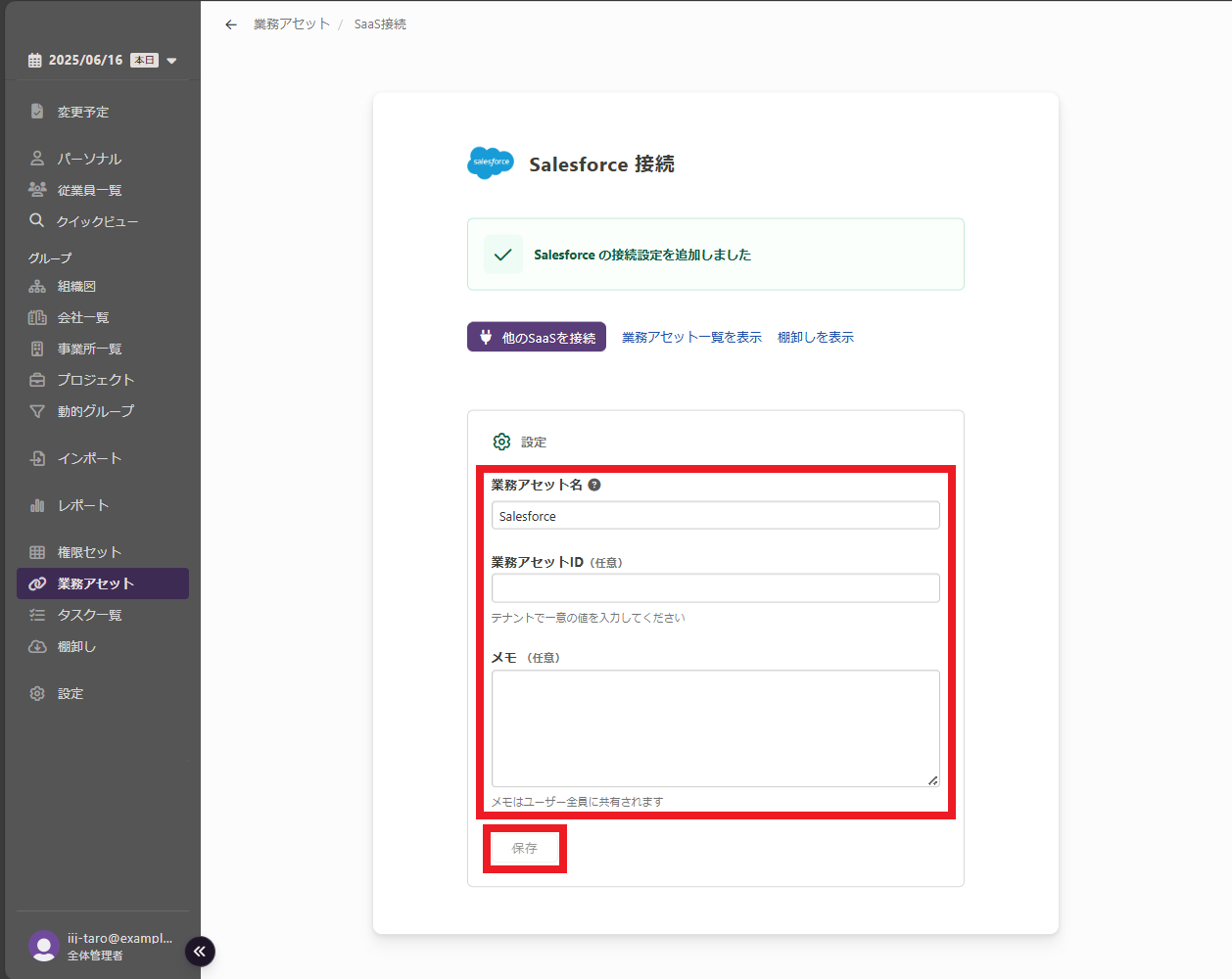Click the Salesforce cloud logo
The image size is (1232, 979).
pos(490,163)
